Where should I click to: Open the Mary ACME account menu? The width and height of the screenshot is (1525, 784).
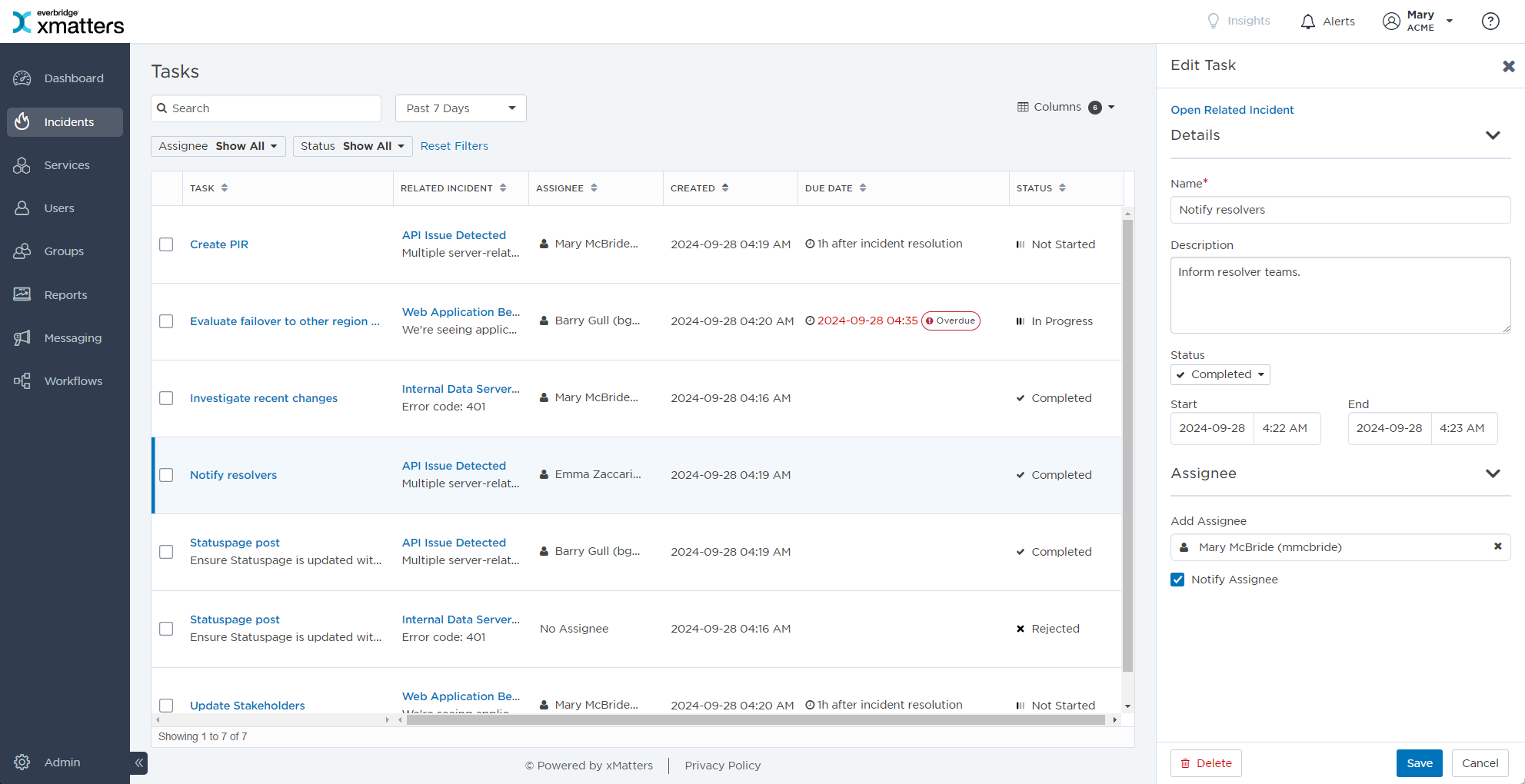[x=1418, y=22]
